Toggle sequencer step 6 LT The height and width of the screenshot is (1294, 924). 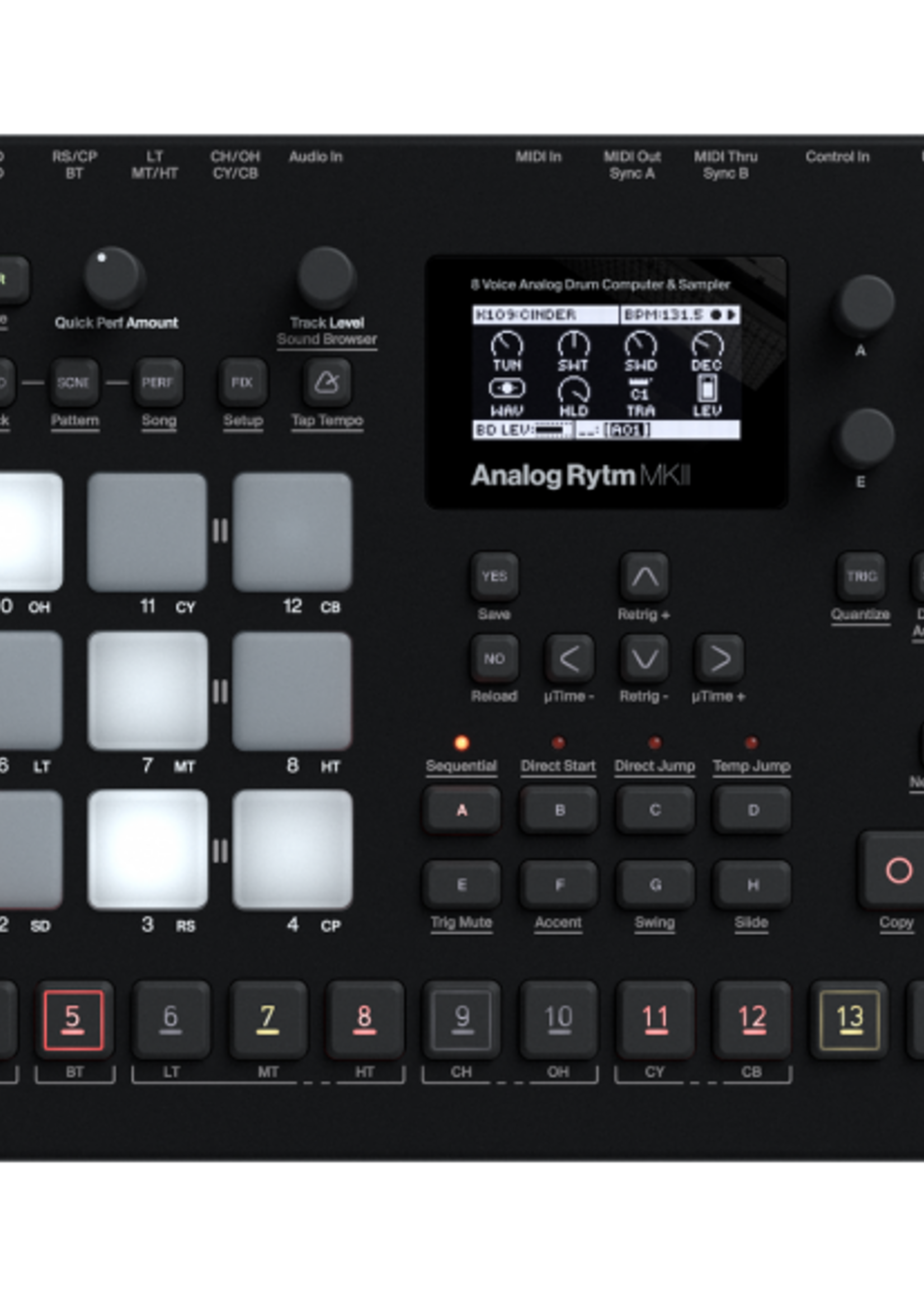click(171, 1020)
